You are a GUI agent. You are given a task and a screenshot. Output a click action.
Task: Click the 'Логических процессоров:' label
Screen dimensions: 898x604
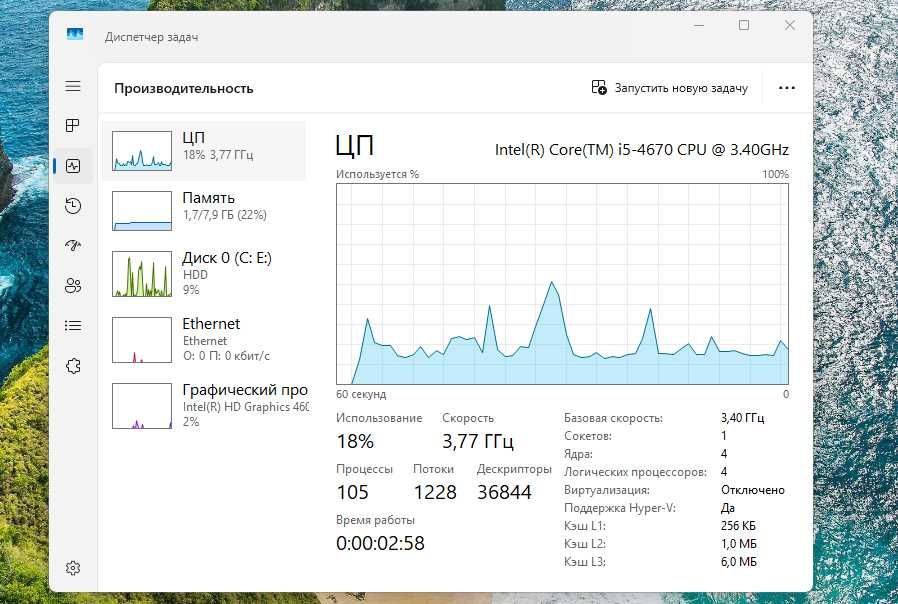tap(635, 472)
